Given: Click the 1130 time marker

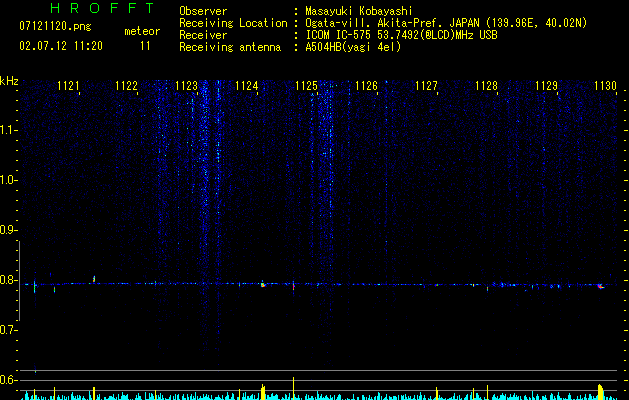Looking at the screenshot, I should coord(605,86).
